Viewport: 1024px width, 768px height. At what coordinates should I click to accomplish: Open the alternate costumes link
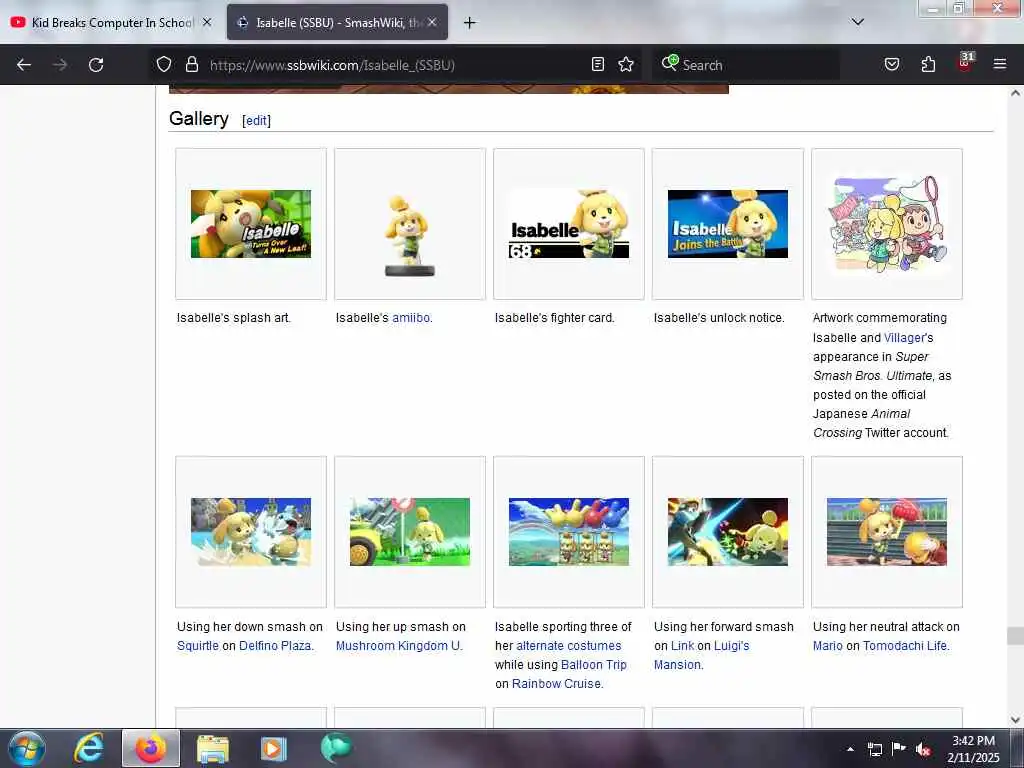tap(569, 646)
